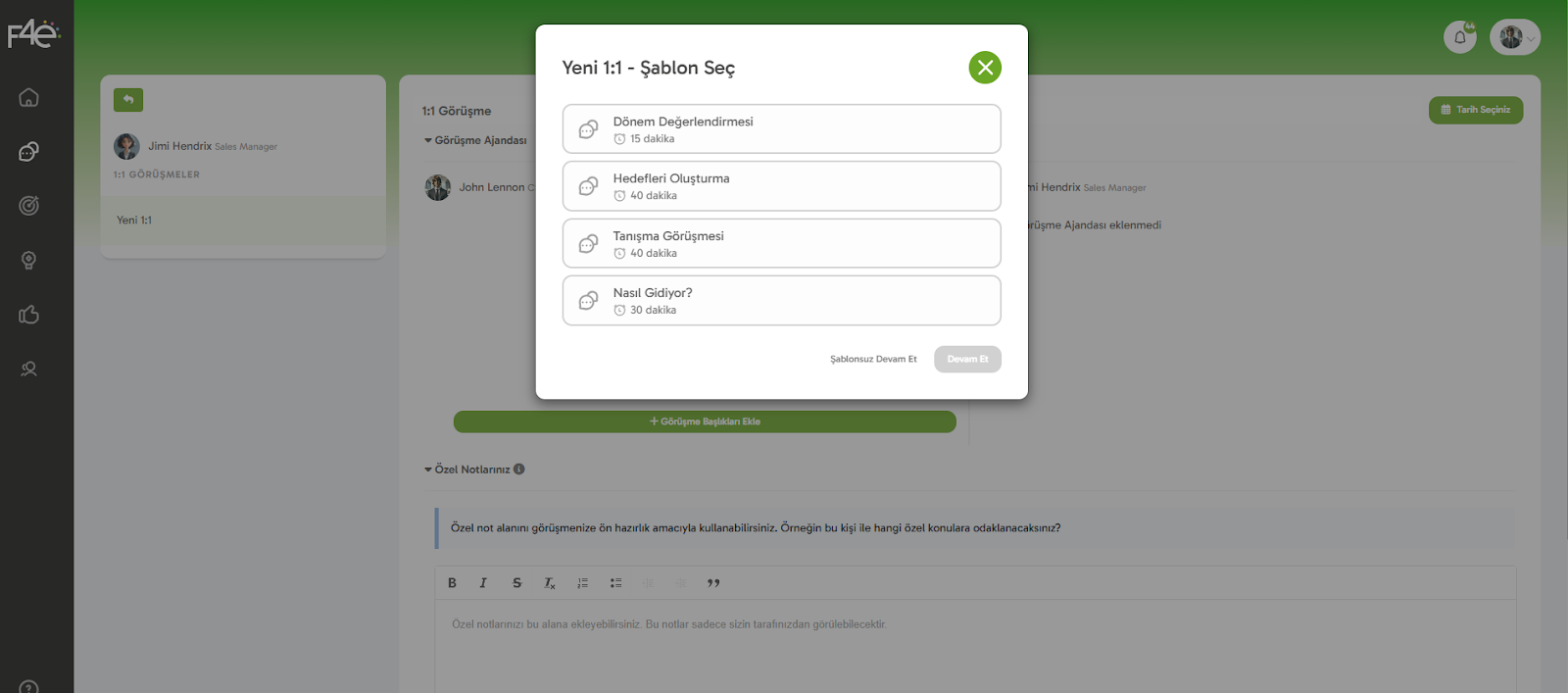Viewport: 1568px width, 693px height.
Task: Open the 1:1 meetings chat icon in the sidebar
Action: 29,152
